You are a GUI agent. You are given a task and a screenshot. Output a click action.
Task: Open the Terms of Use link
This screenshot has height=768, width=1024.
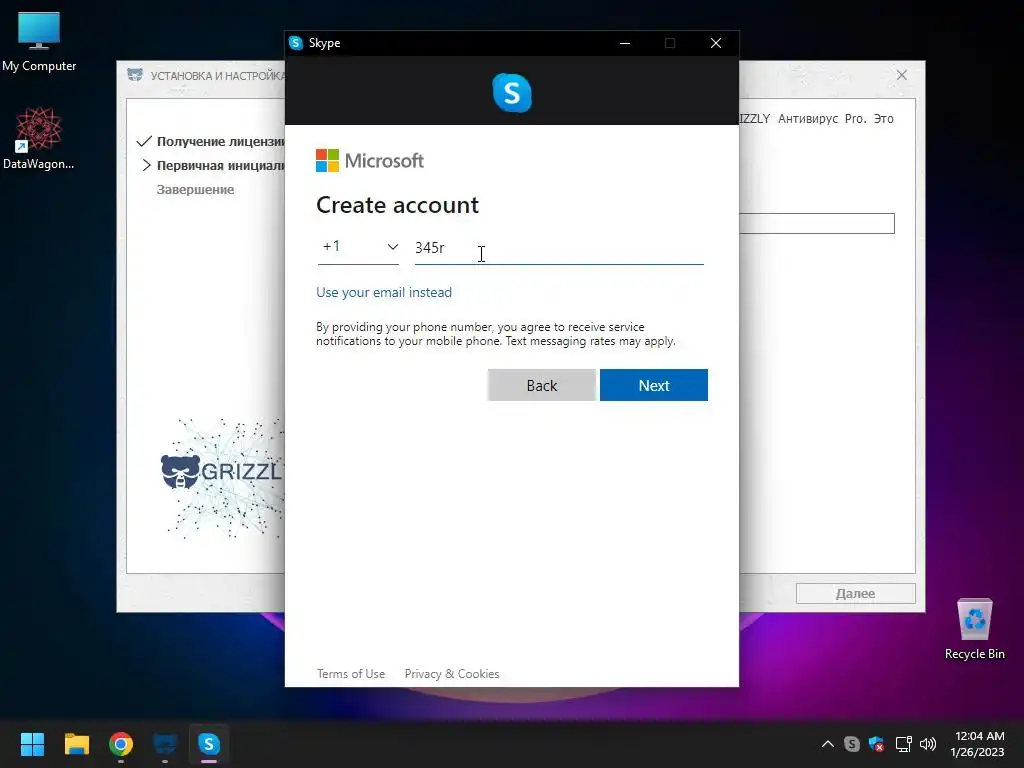[351, 674]
